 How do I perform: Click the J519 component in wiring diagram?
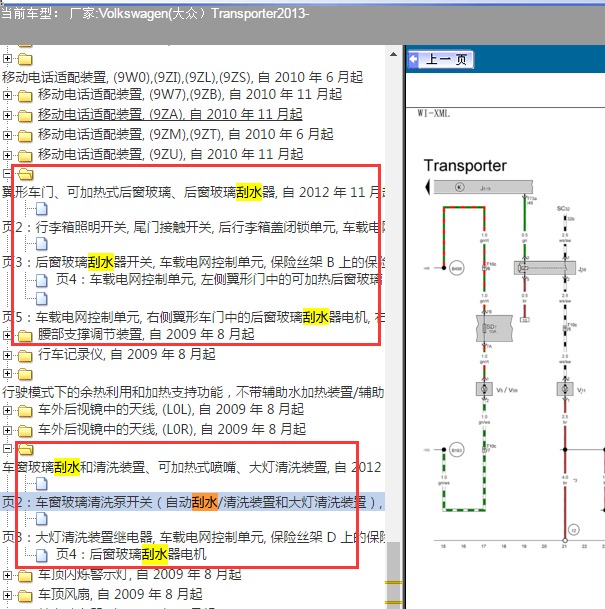[x=483, y=187]
